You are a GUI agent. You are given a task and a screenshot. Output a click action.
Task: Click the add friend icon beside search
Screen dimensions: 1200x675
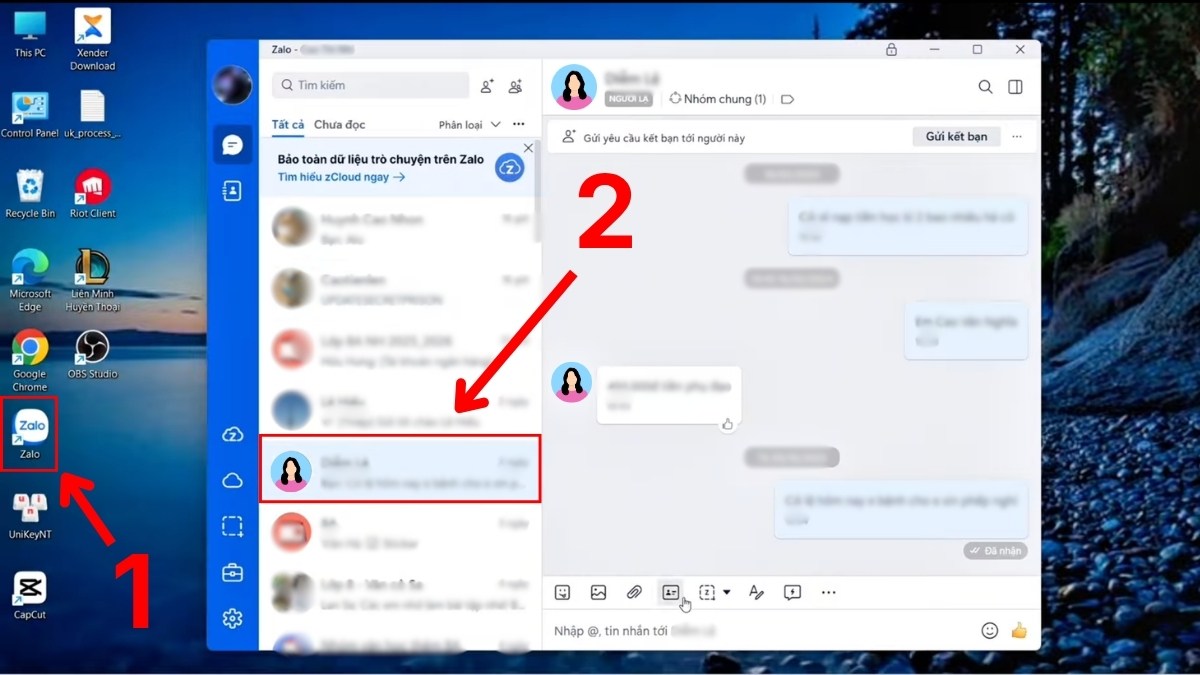point(486,86)
